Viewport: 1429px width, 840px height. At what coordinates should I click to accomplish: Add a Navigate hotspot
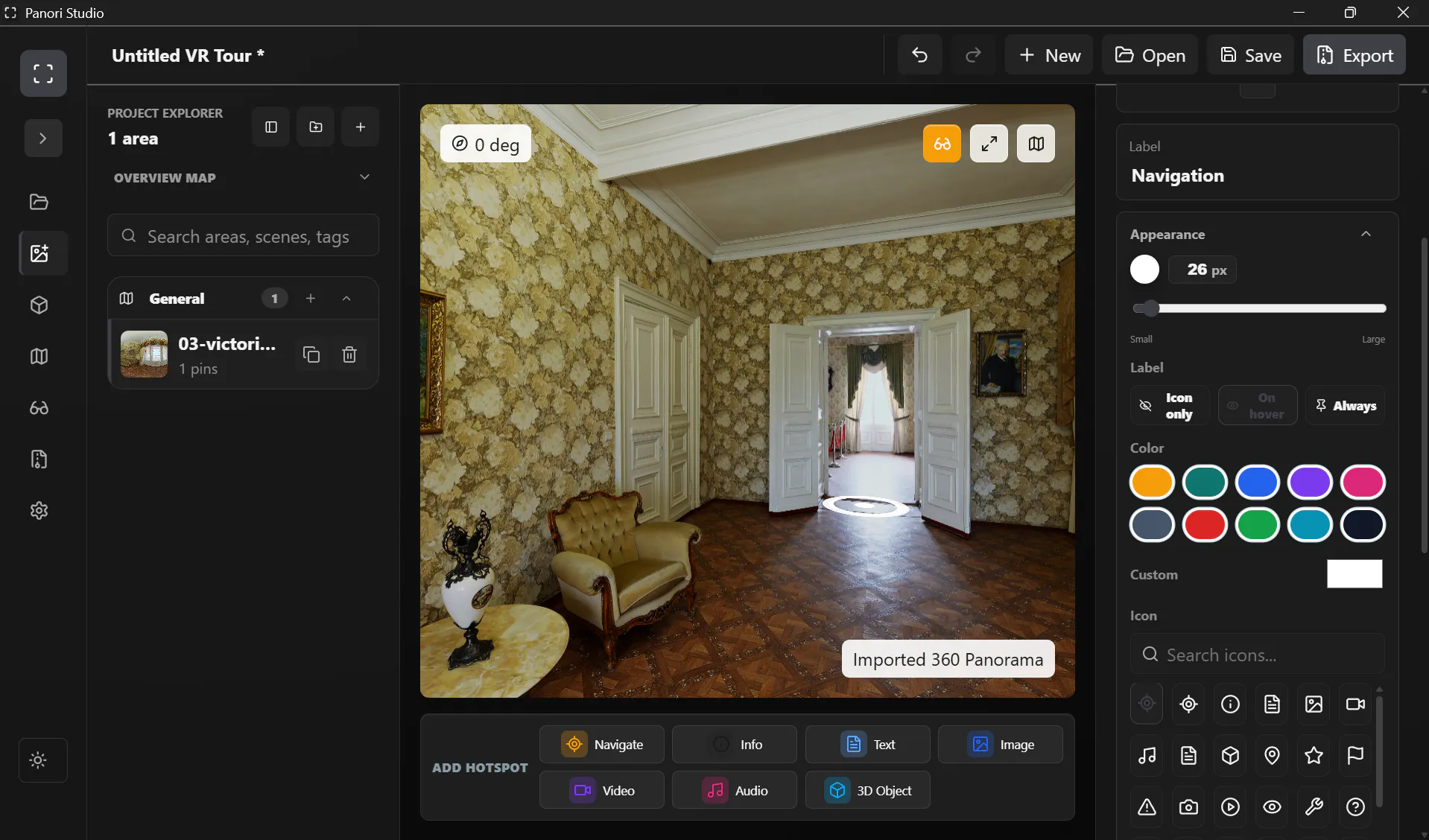602,745
